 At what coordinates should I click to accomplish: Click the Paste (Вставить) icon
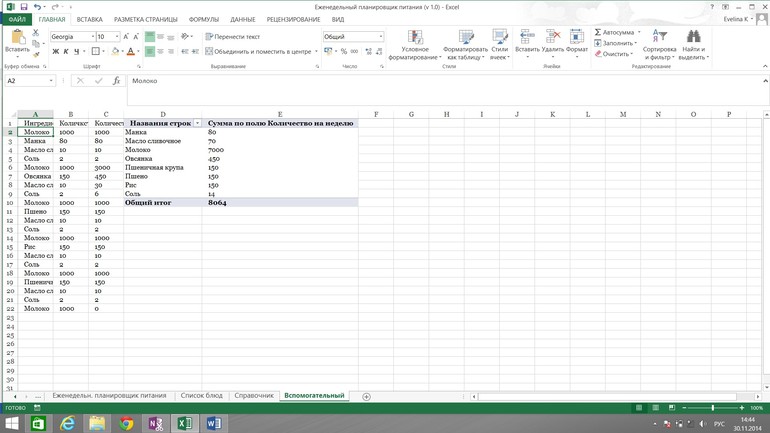point(17,38)
